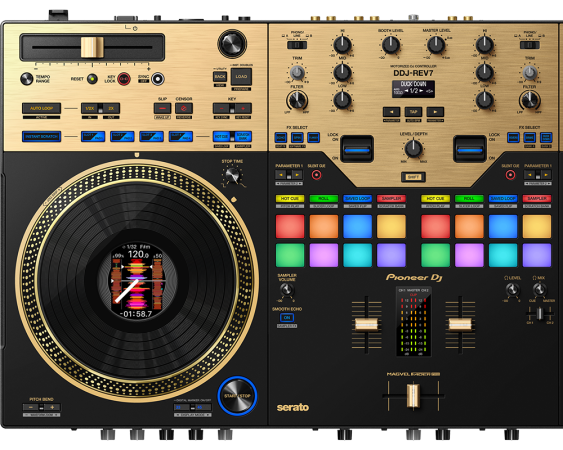Select left-deck SAVED LOOP pad mode
This screenshot has width=563, height=450.
[357, 199]
